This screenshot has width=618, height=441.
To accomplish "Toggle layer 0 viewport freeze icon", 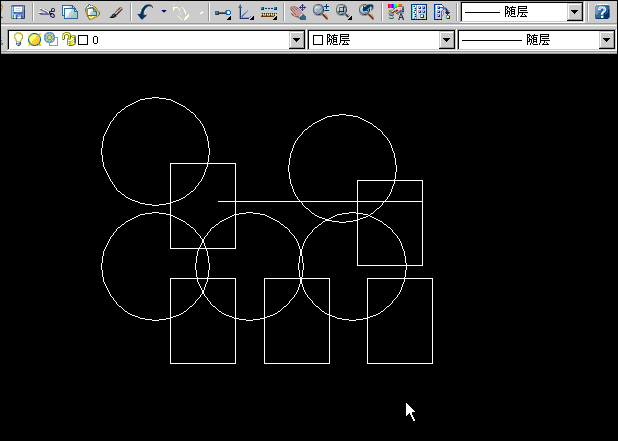I will click(51, 39).
